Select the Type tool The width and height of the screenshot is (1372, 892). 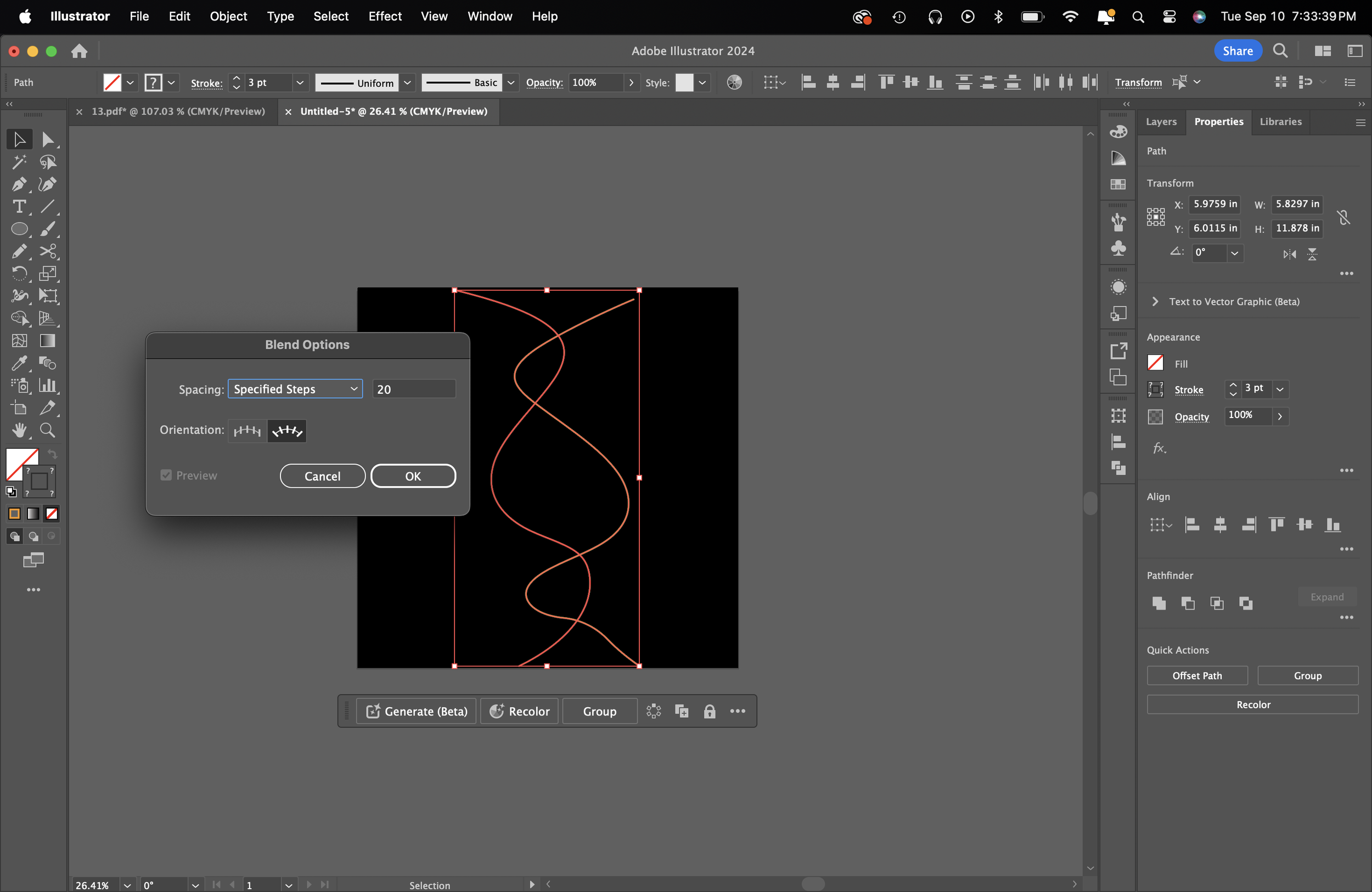pos(19,206)
